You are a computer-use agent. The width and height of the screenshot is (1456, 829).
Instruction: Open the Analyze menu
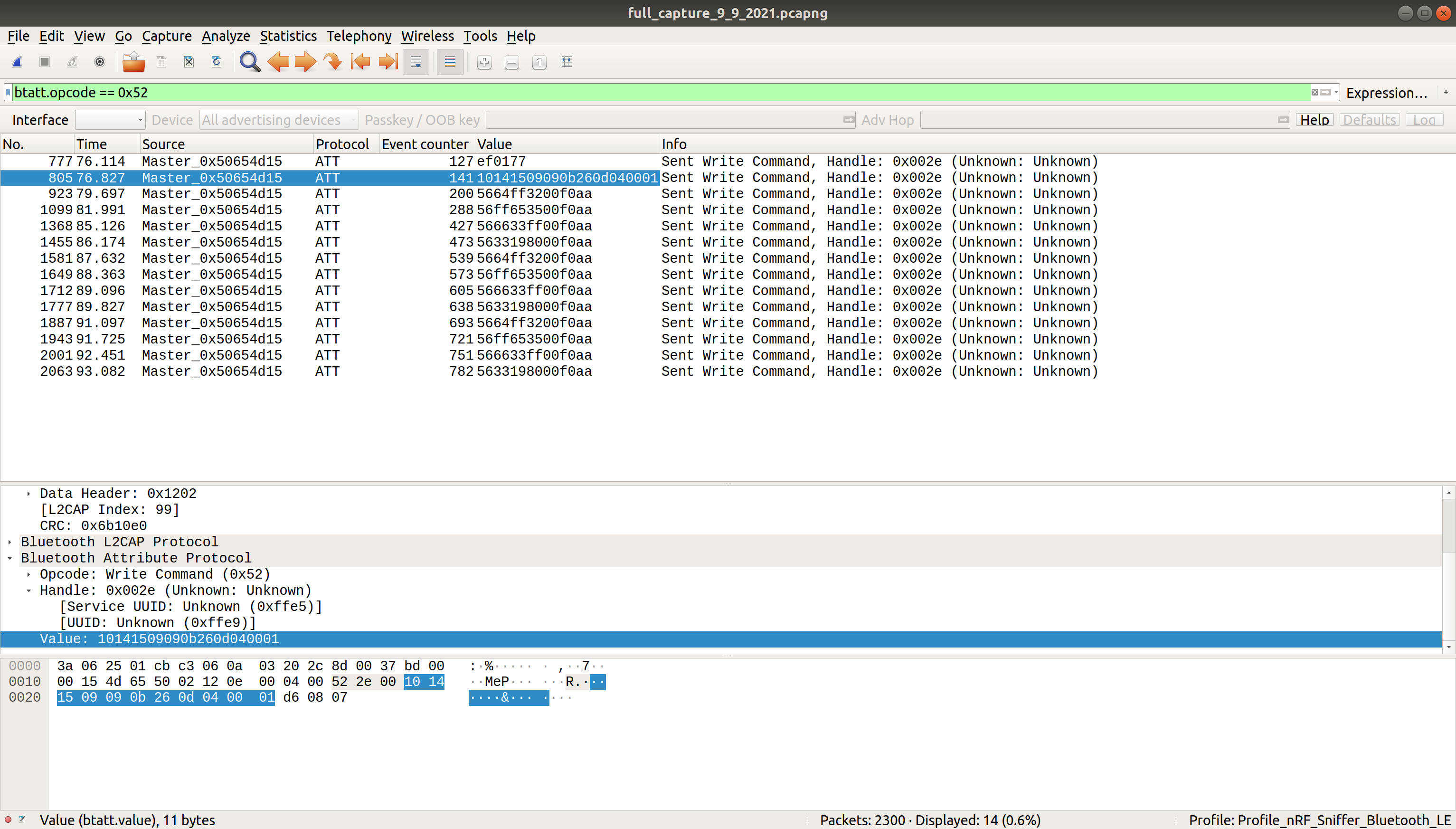[224, 35]
